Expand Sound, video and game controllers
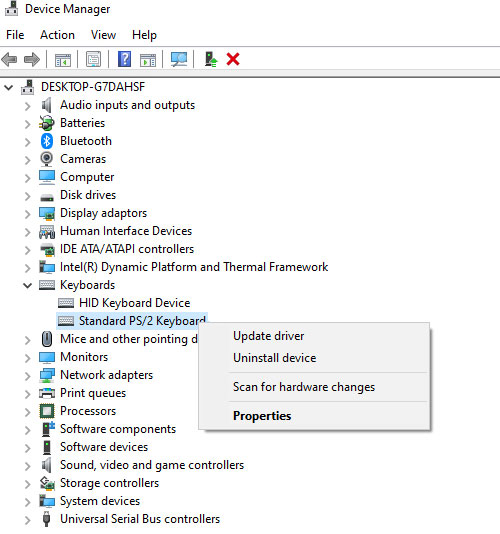The width and height of the screenshot is (500, 534). coord(28,466)
